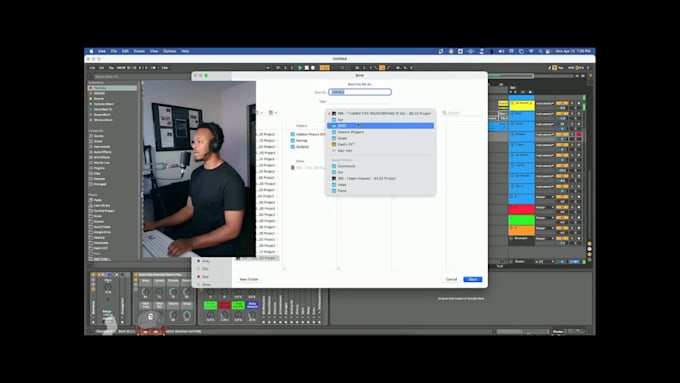
Task: Choose Music folder in location popup
Action: tap(380, 138)
